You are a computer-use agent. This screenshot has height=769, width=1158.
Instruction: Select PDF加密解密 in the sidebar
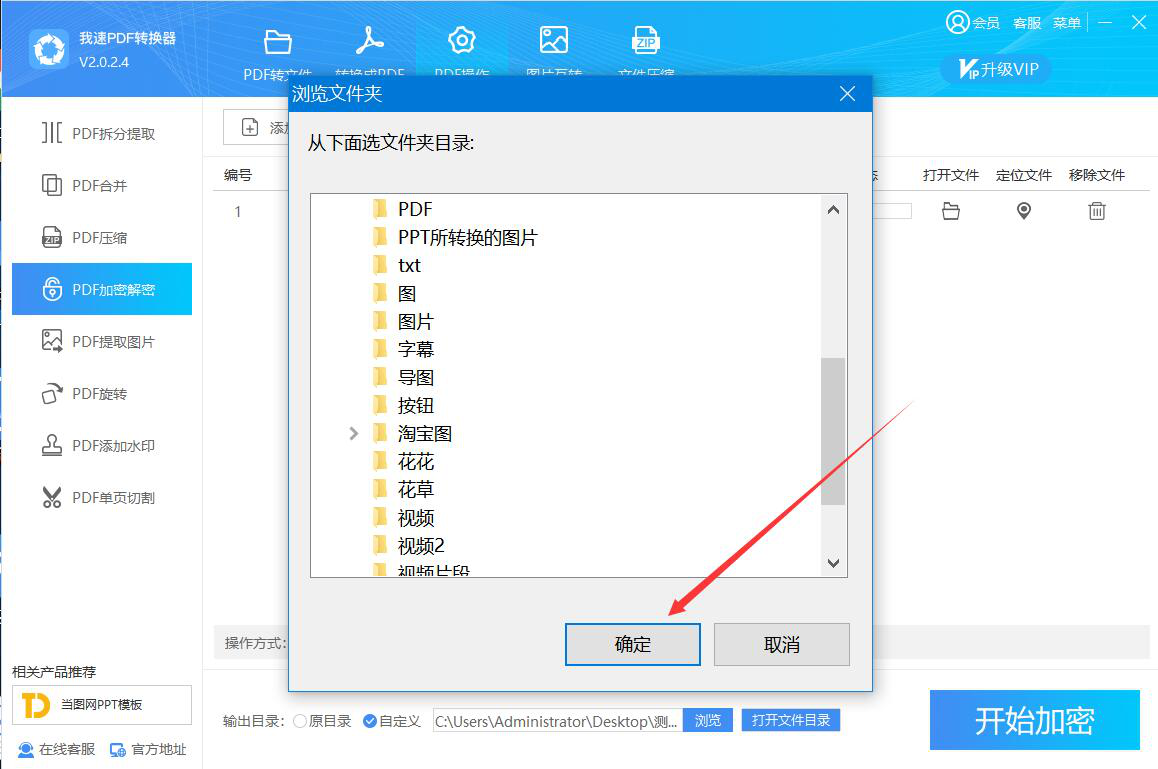click(x=102, y=289)
